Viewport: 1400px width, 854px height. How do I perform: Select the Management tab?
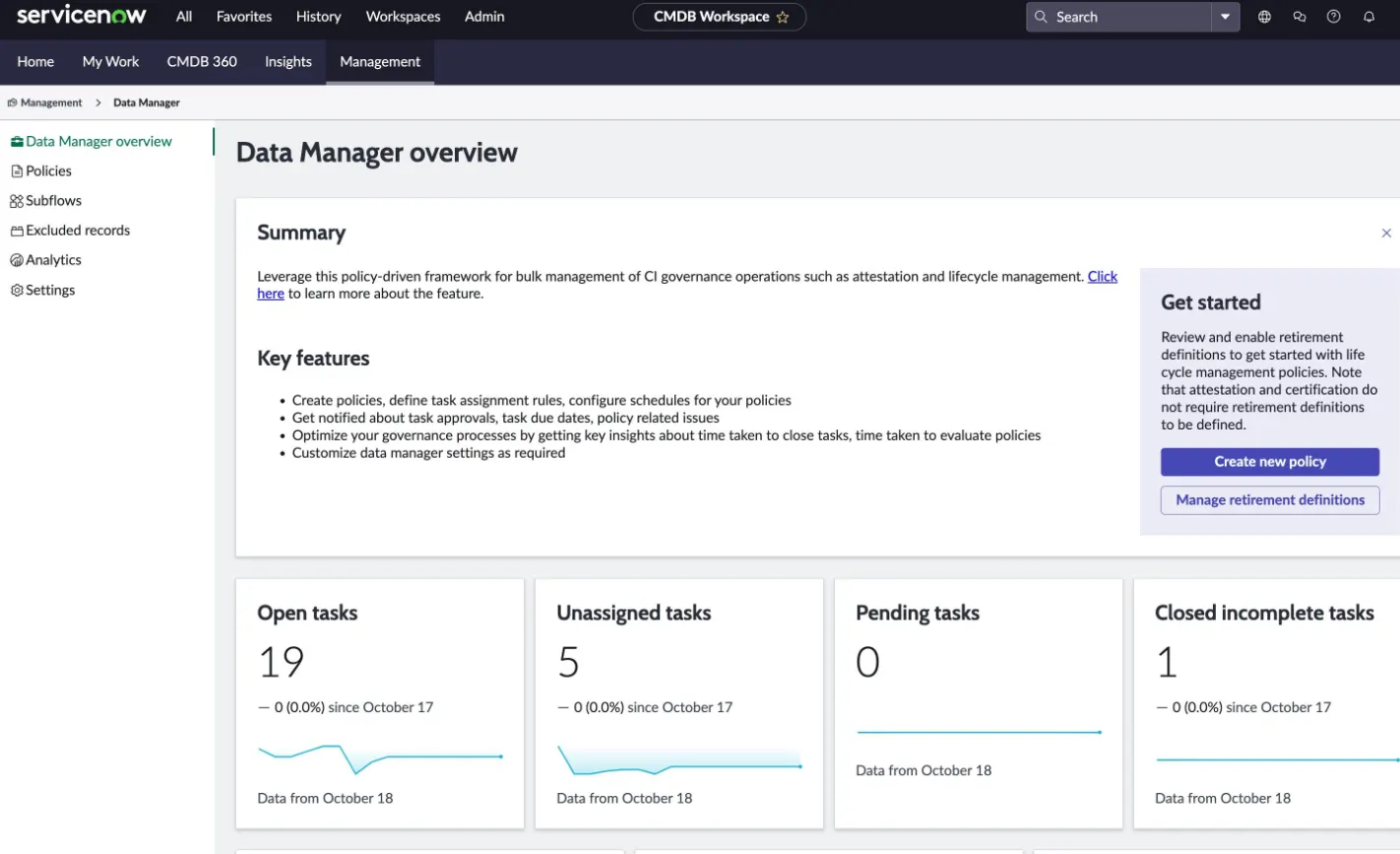pos(380,61)
